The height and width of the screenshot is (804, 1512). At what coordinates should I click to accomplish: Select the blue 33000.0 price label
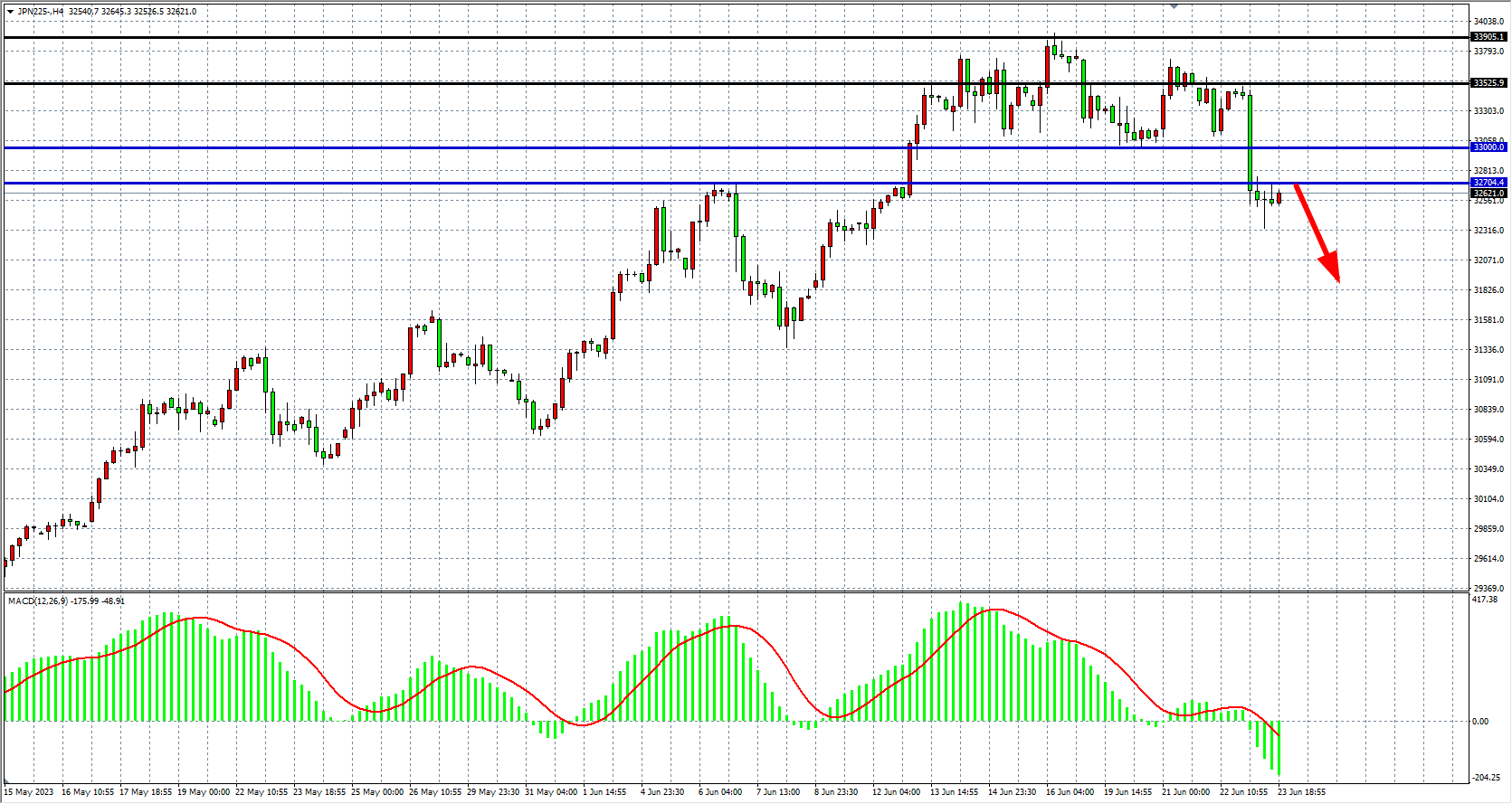click(x=1488, y=147)
